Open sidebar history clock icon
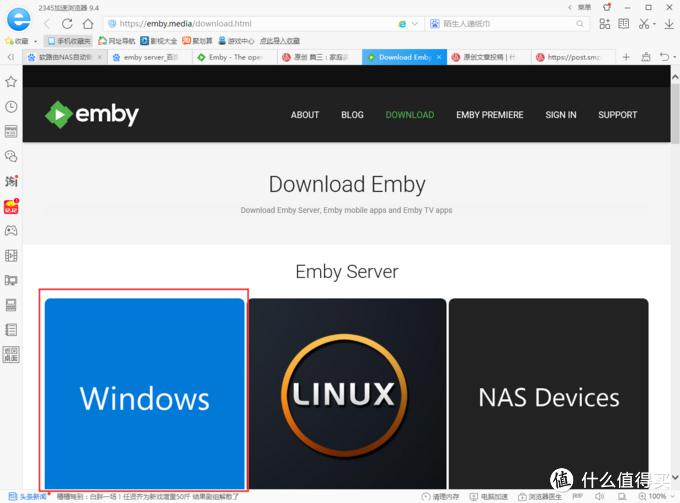This screenshot has height=503, width=680. (11, 107)
